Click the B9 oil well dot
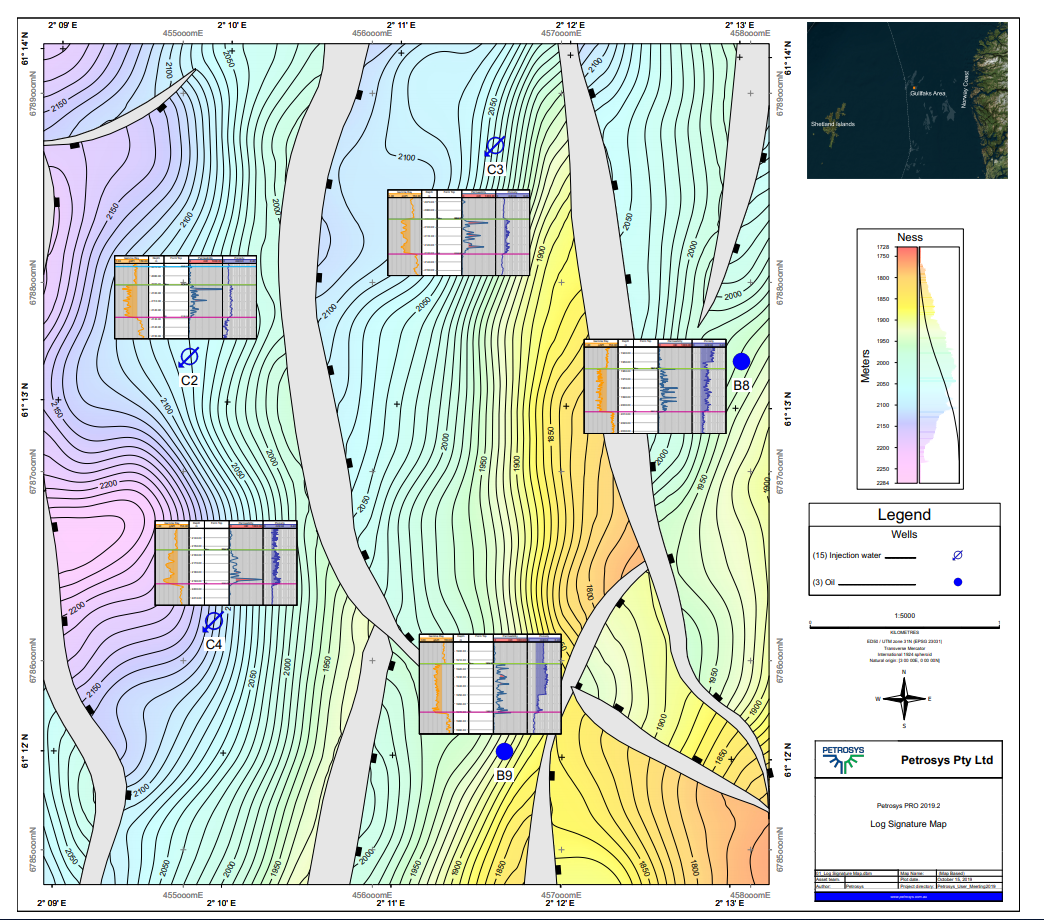1044x920 pixels. pyautogui.click(x=504, y=752)
